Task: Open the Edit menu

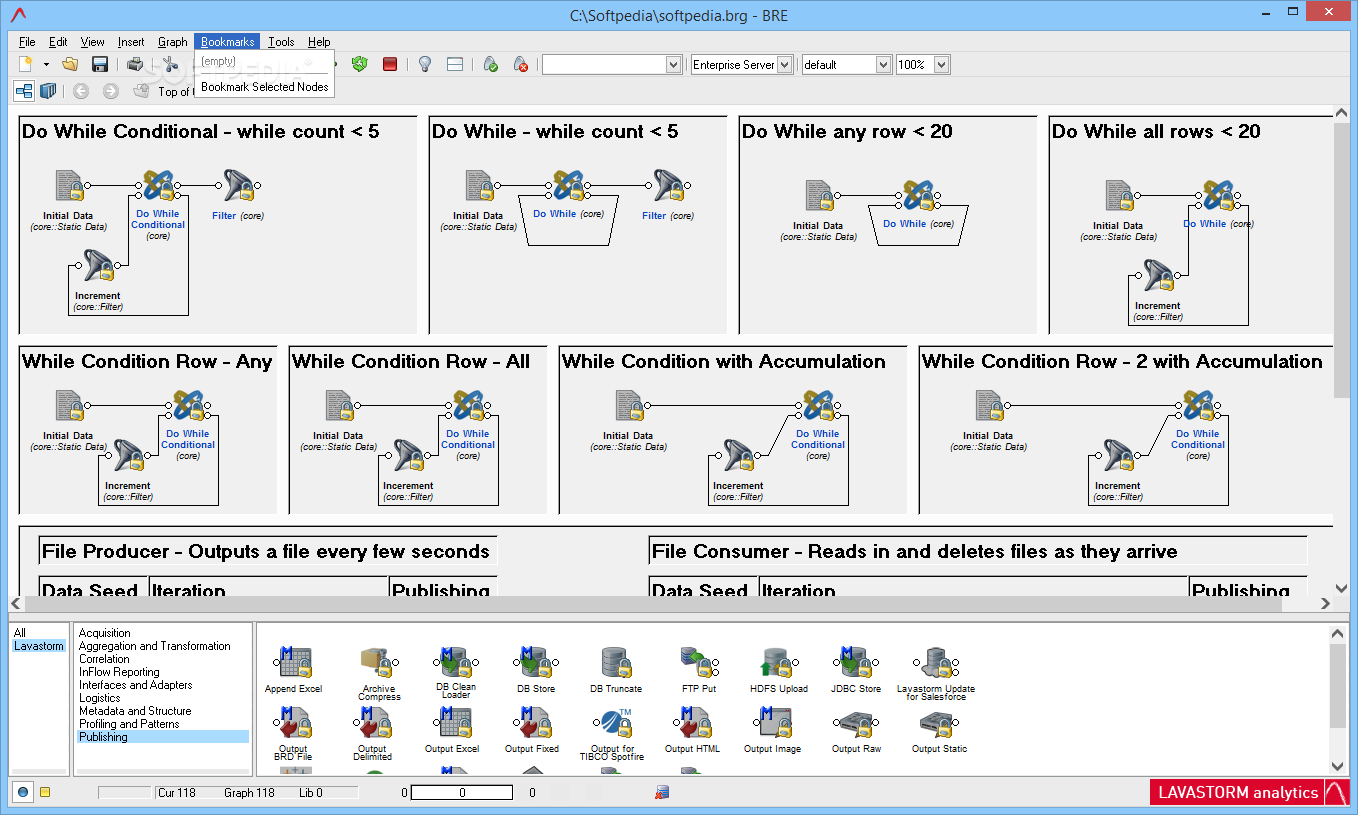Action: tap(58, 42)
